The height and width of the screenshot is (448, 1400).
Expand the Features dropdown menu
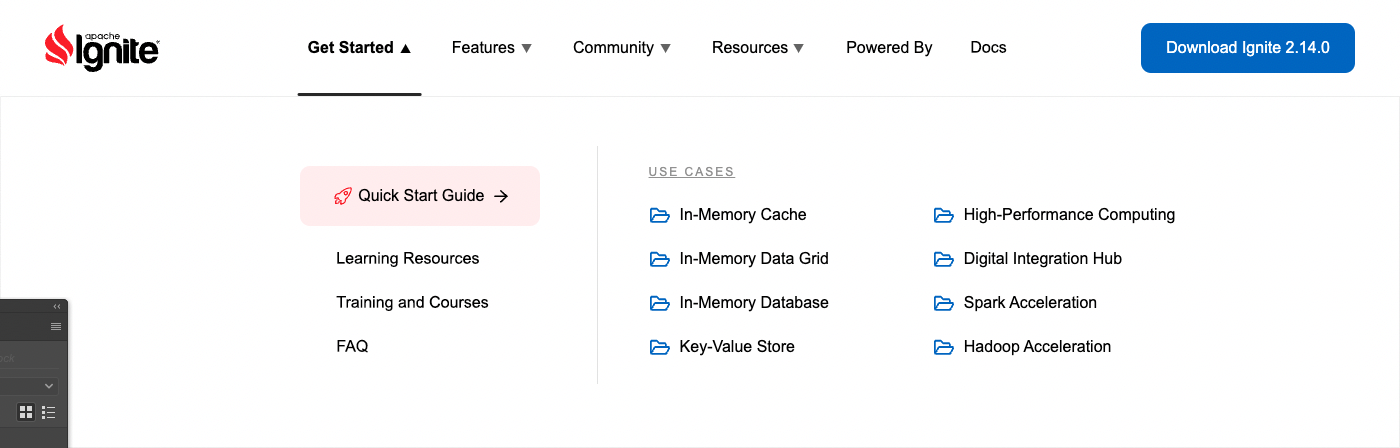coord(492,48)
